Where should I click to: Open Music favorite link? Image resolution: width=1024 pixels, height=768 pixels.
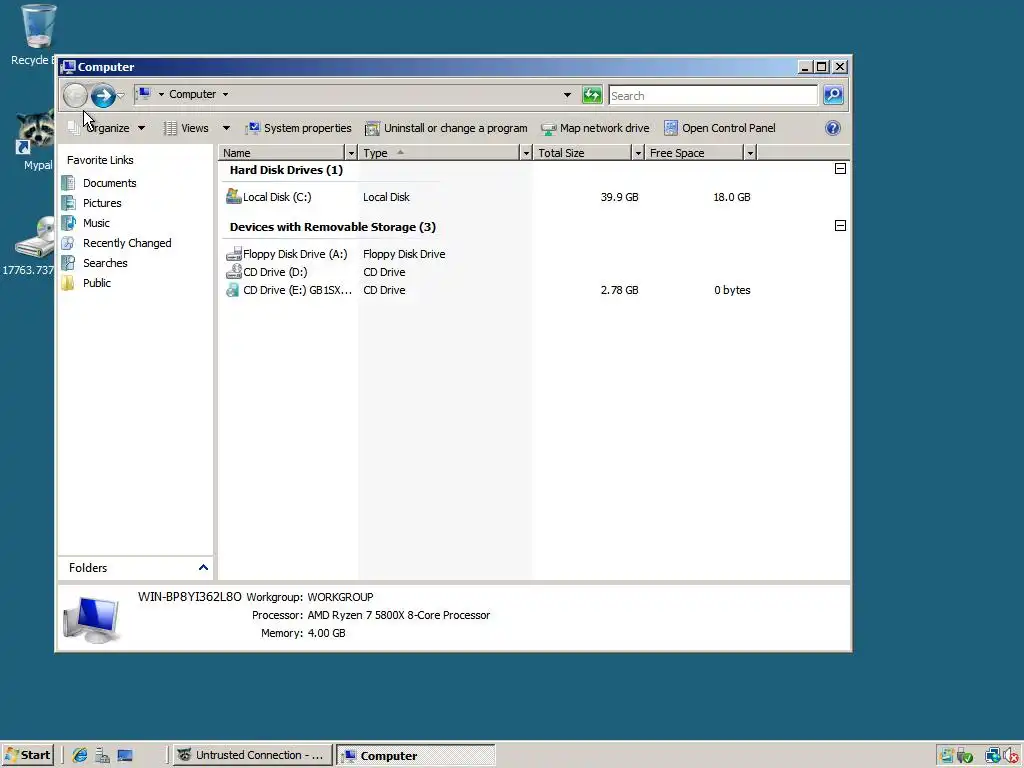click(x=96, y=223)
